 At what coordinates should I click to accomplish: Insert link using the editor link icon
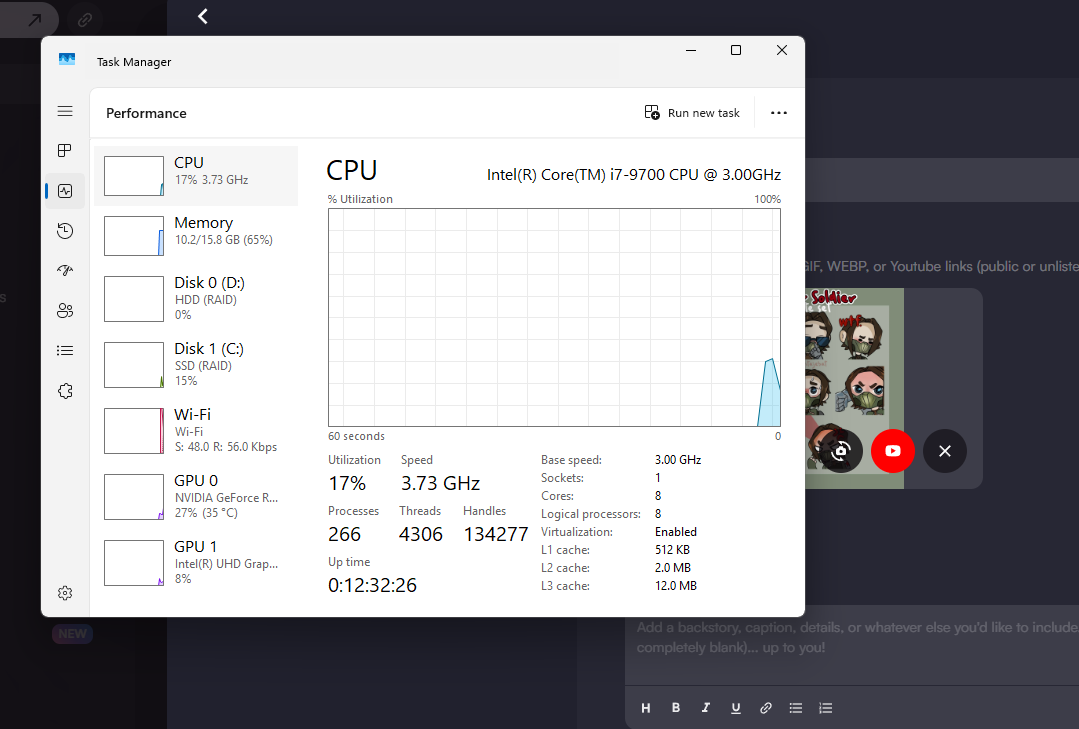pyautogui.click(x=765, y=708)
